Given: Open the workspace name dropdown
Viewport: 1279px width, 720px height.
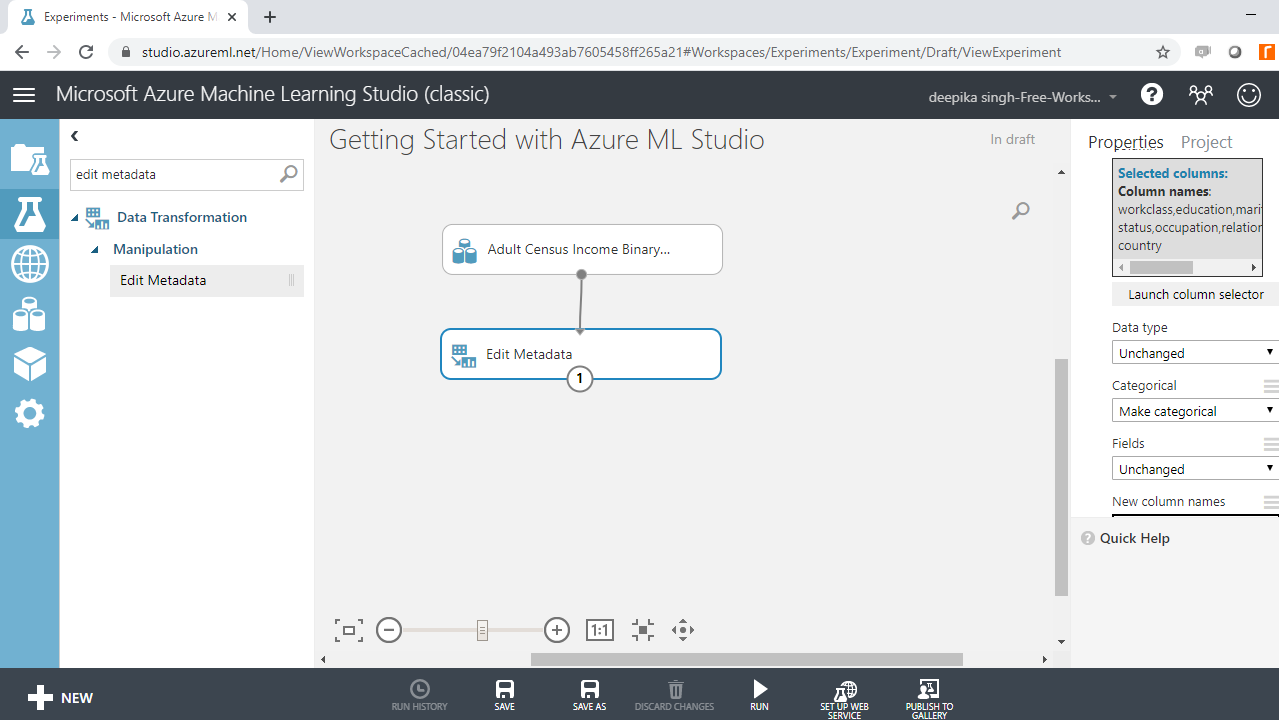Looking at the screenshot, I should coord(1024,97).
